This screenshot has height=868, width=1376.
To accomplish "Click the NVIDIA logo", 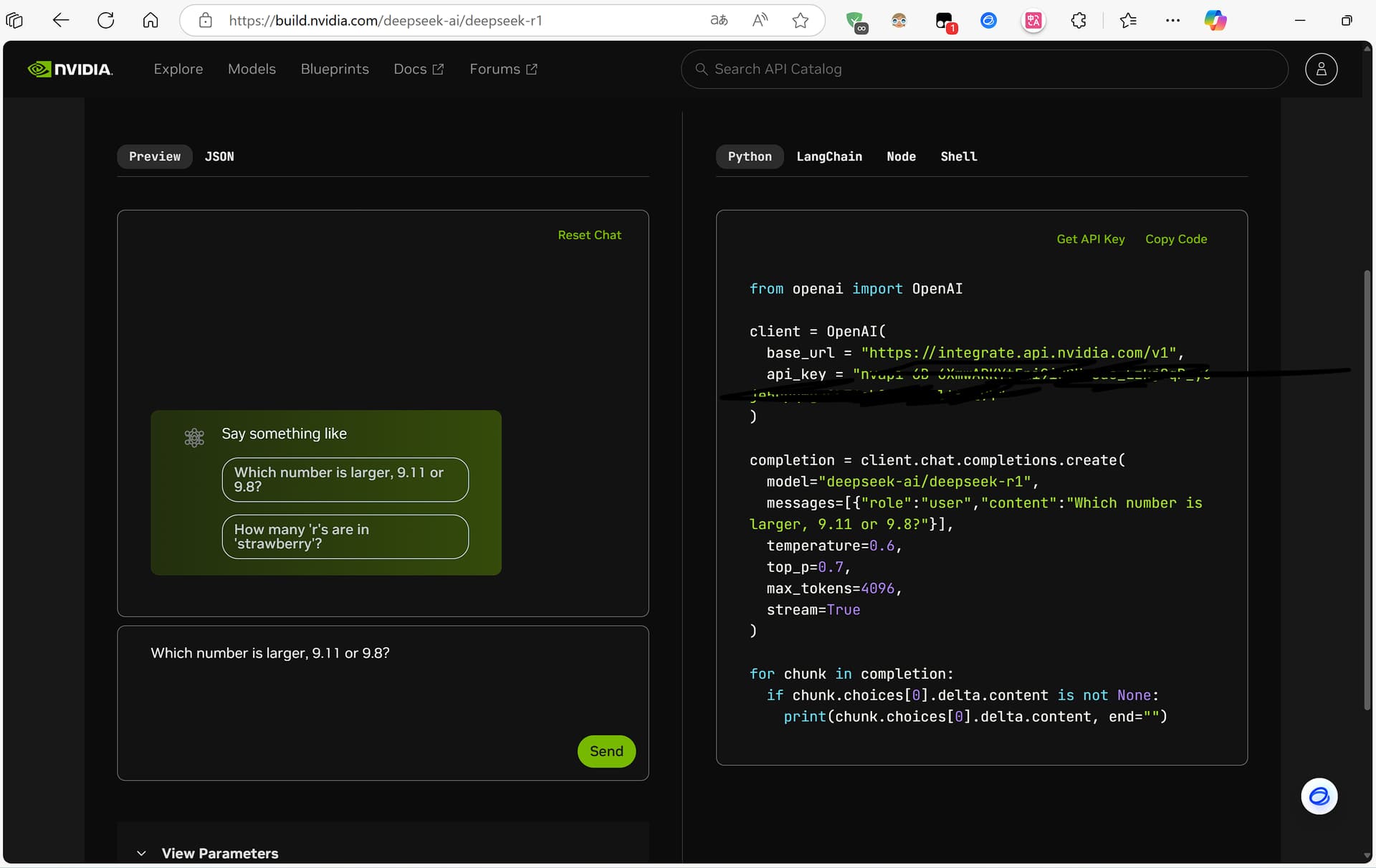I will [70, 69].
